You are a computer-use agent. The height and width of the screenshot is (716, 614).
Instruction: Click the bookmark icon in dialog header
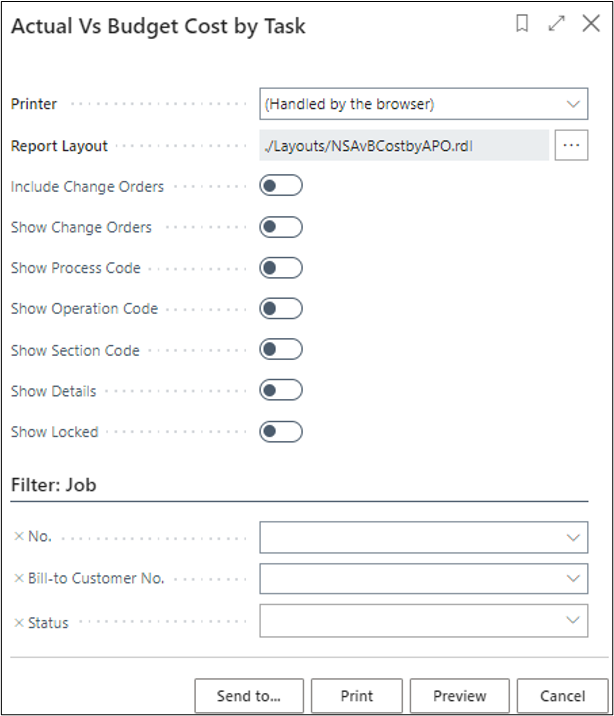522,25
